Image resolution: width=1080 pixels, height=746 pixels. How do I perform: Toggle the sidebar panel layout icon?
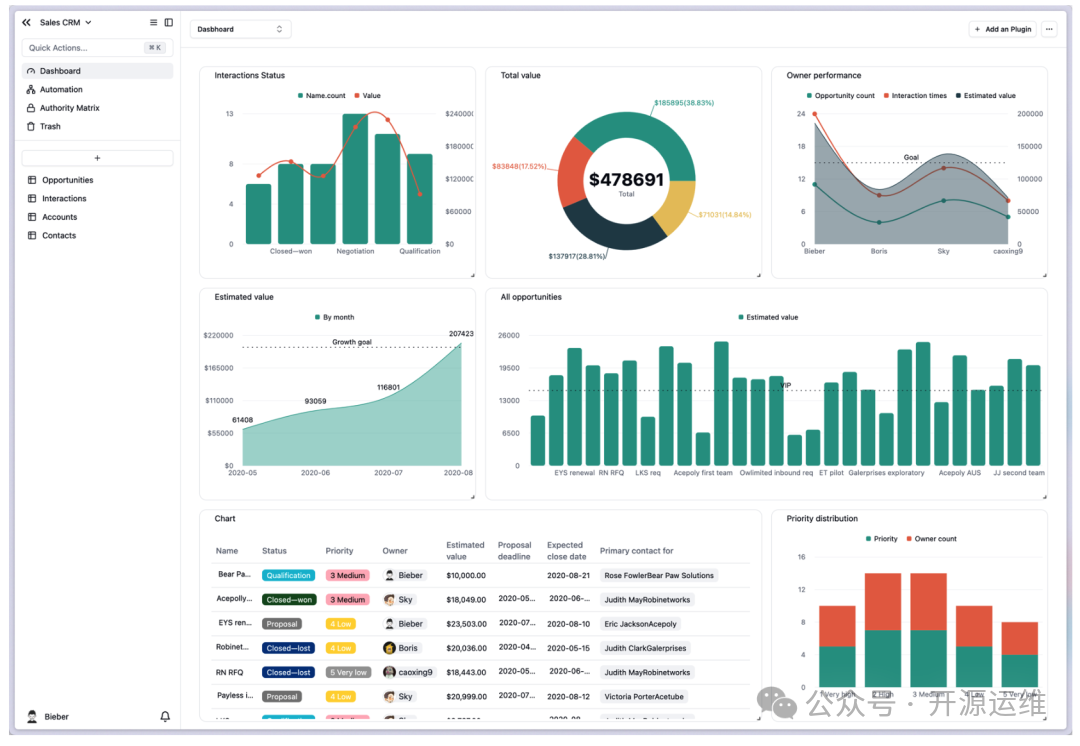[x=168, y=22]
